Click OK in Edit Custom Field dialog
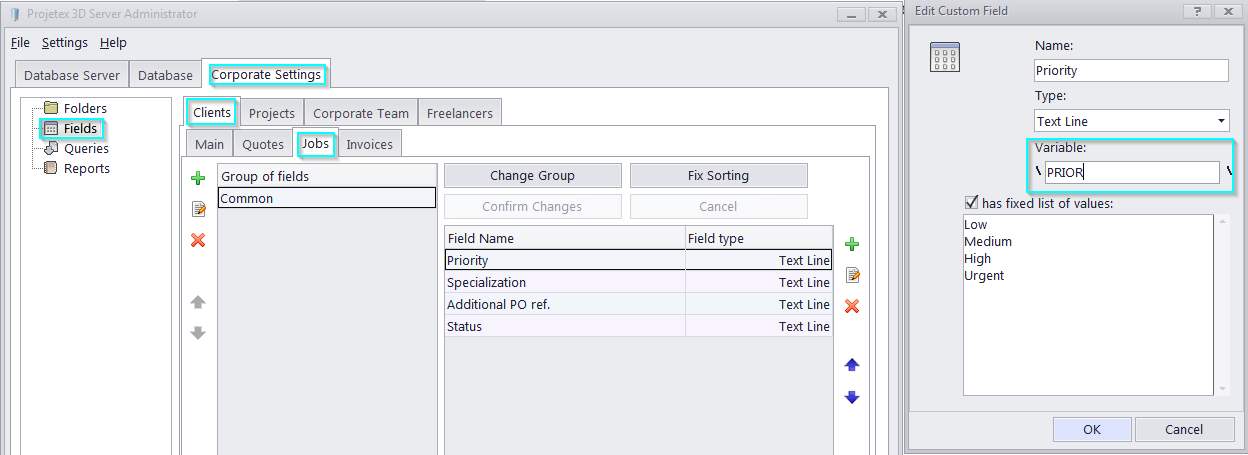 point(1092,429)
